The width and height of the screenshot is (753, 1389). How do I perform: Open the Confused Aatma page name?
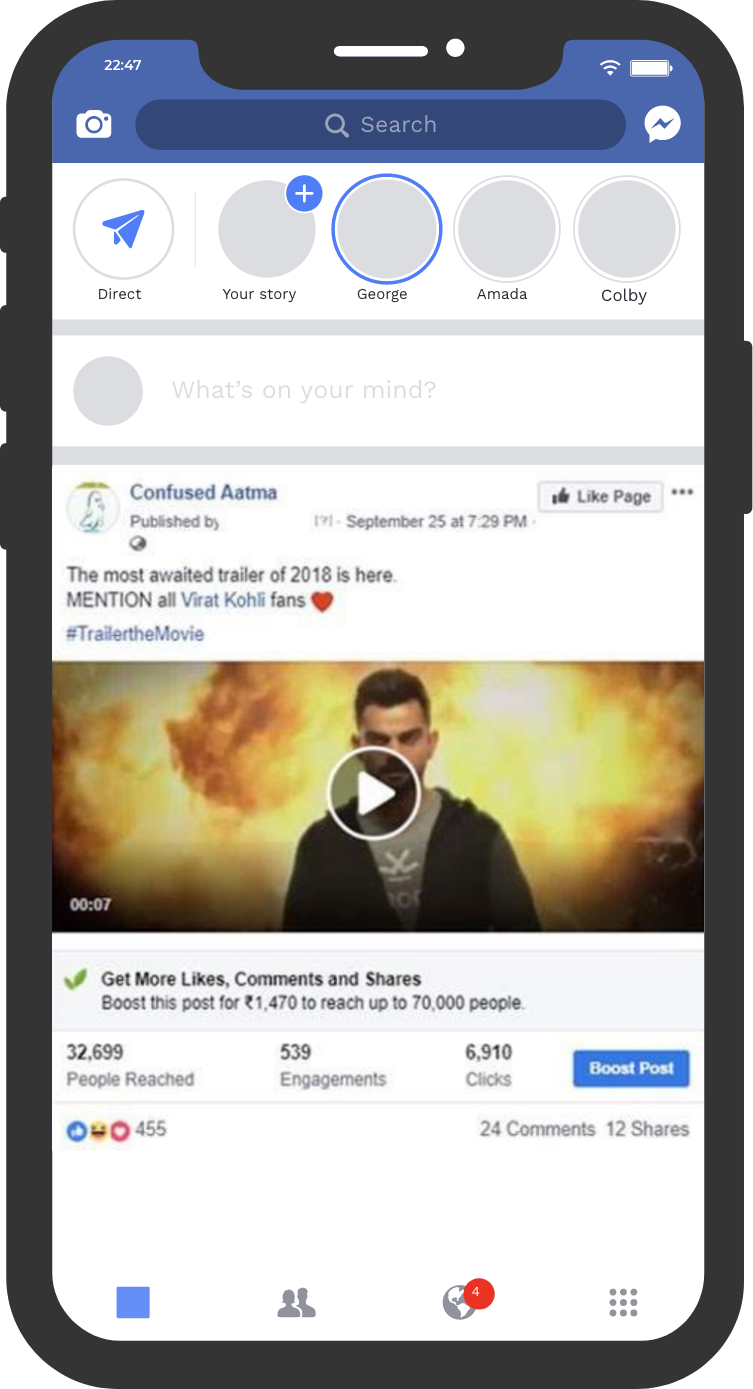(x=203, y=492)
